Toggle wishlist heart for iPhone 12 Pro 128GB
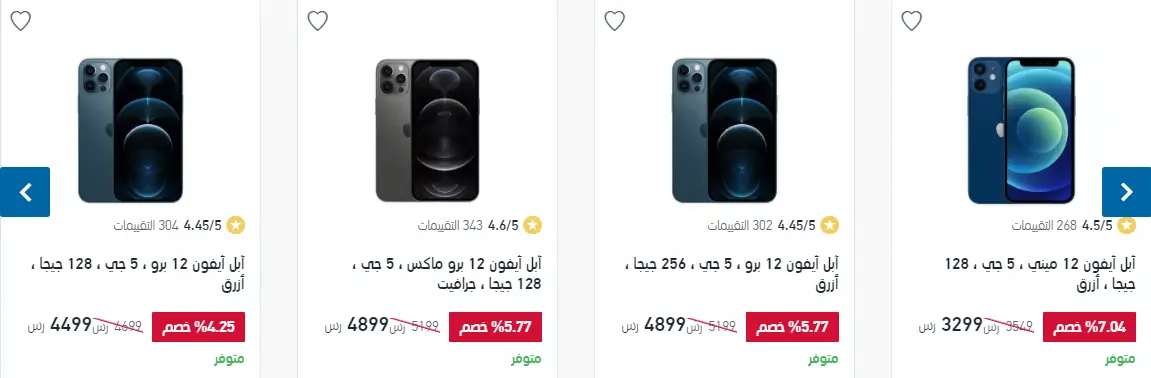Viewport: 1151px width, 378px height. [x=21, y=21]
